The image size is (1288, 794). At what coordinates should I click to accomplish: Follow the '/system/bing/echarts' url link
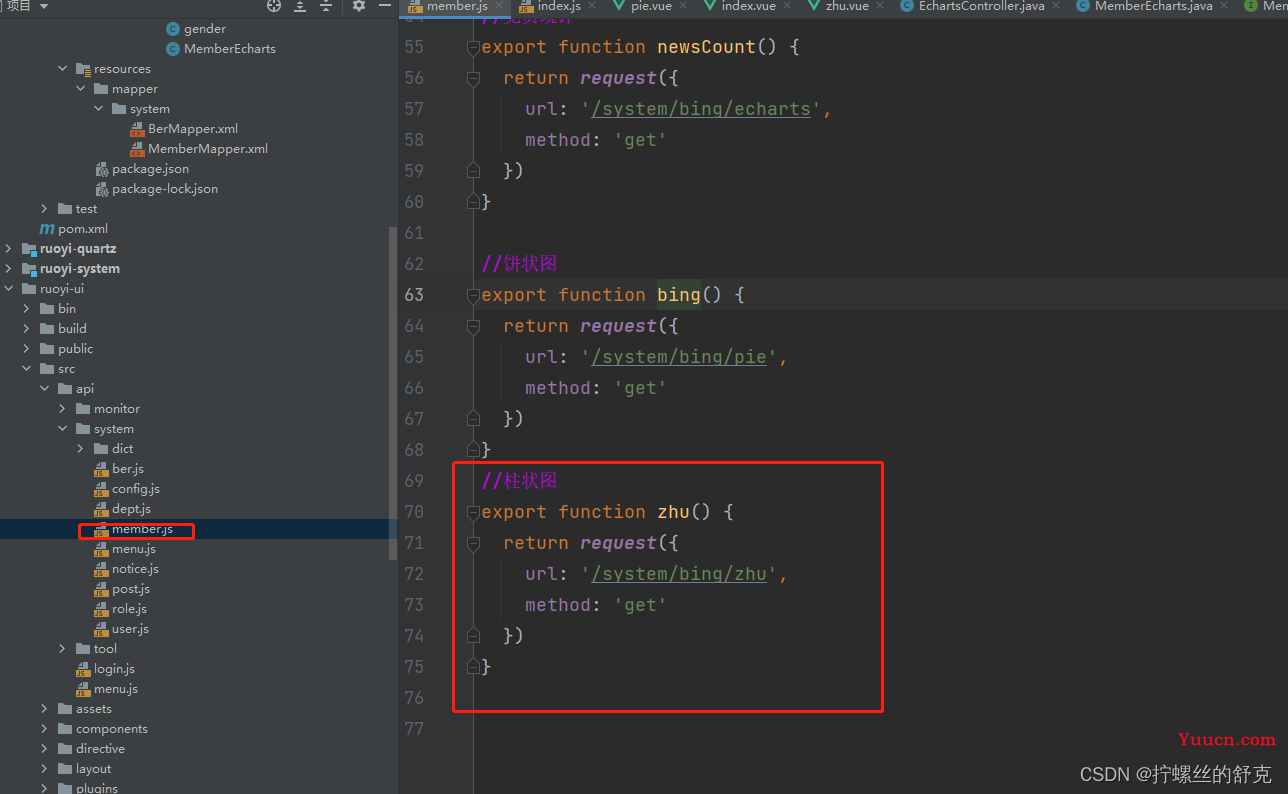tap(701, 109)
